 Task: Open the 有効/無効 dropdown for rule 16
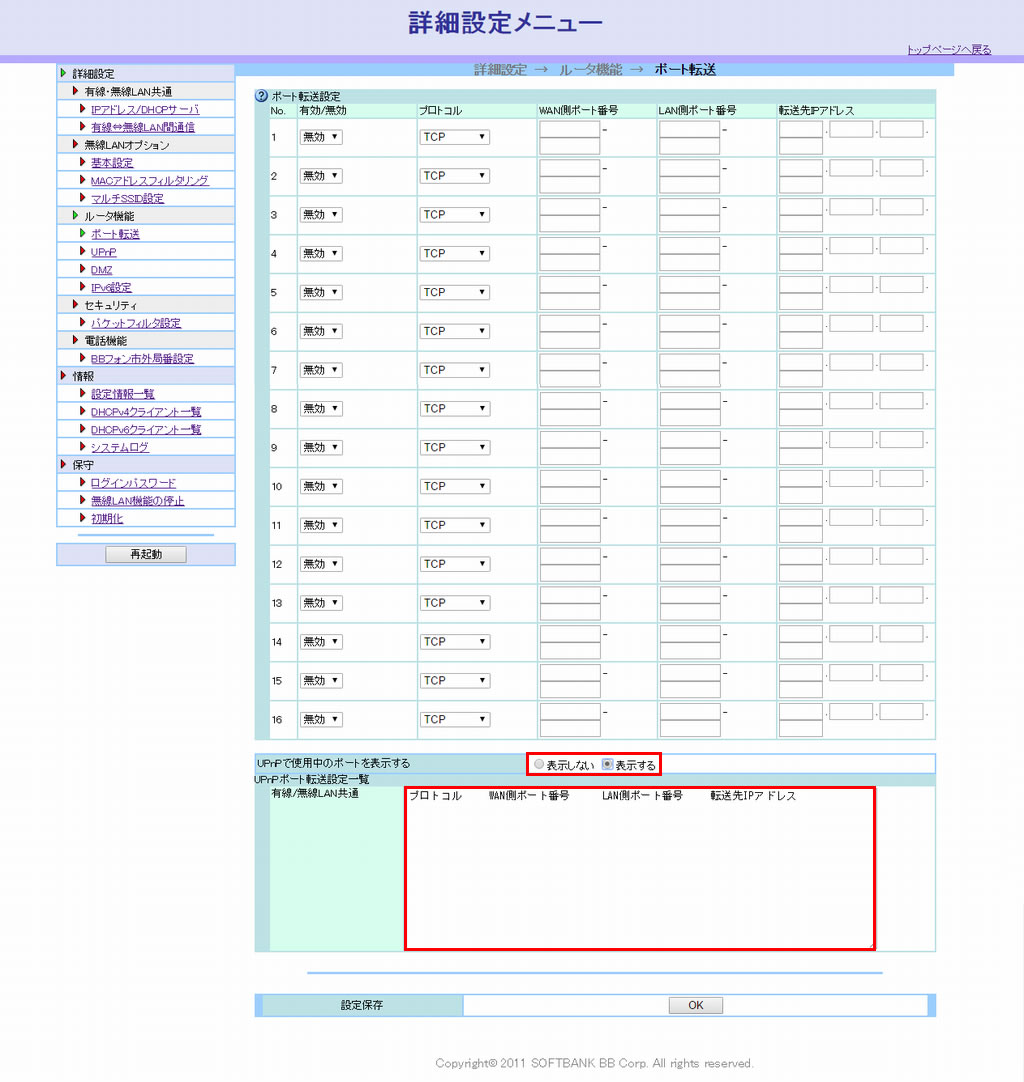click(320, 719)
